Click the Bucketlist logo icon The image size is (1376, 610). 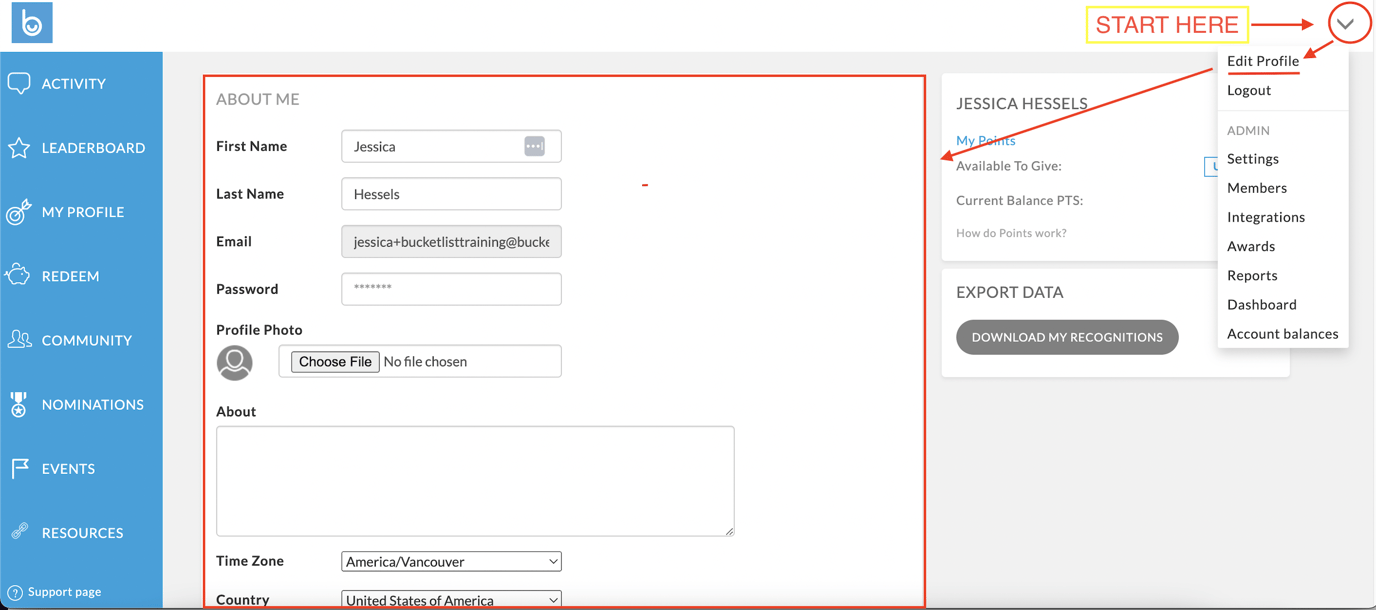[x=32, y=23]
